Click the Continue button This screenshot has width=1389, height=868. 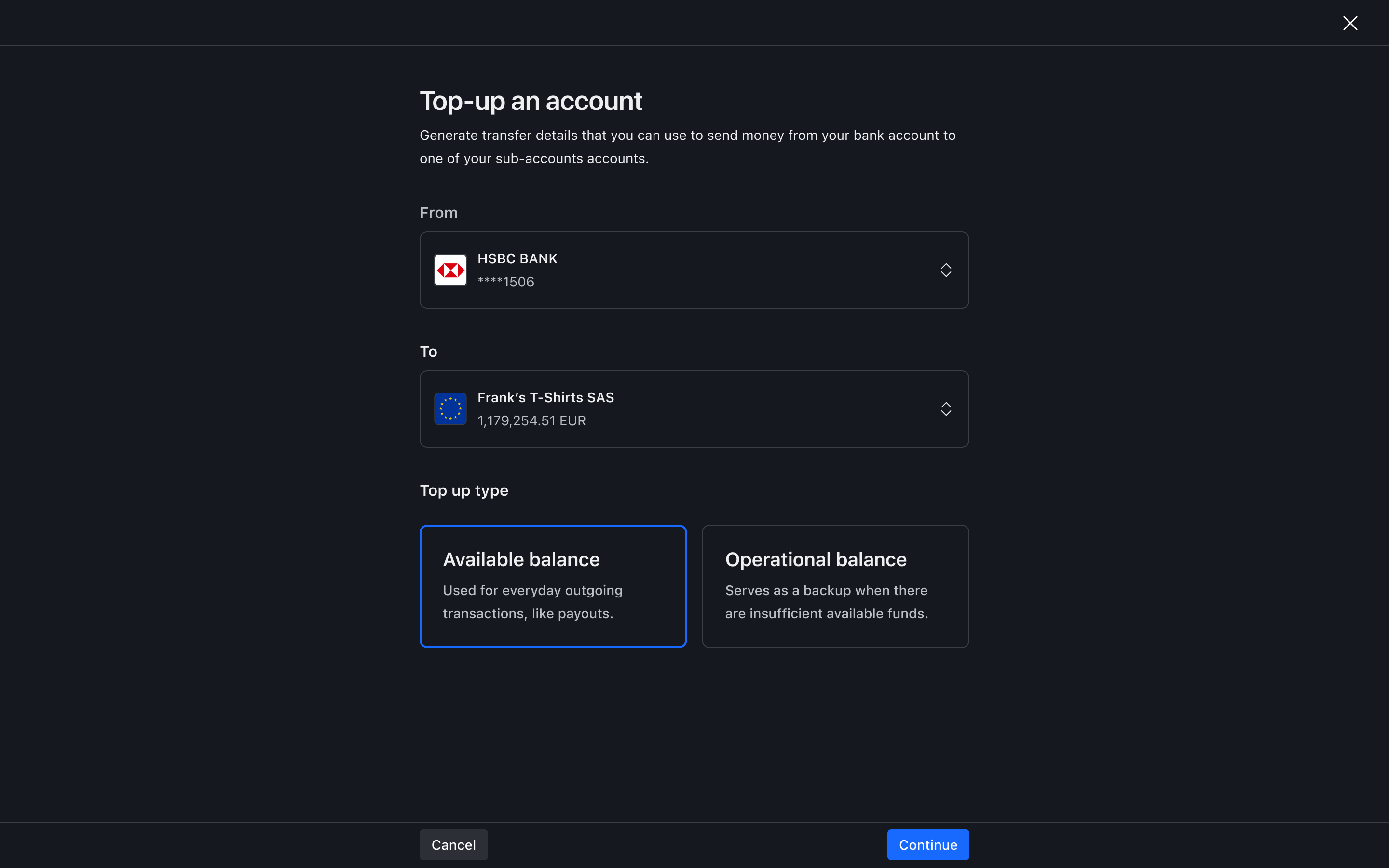pyautogui.click(x=927, y=844)
